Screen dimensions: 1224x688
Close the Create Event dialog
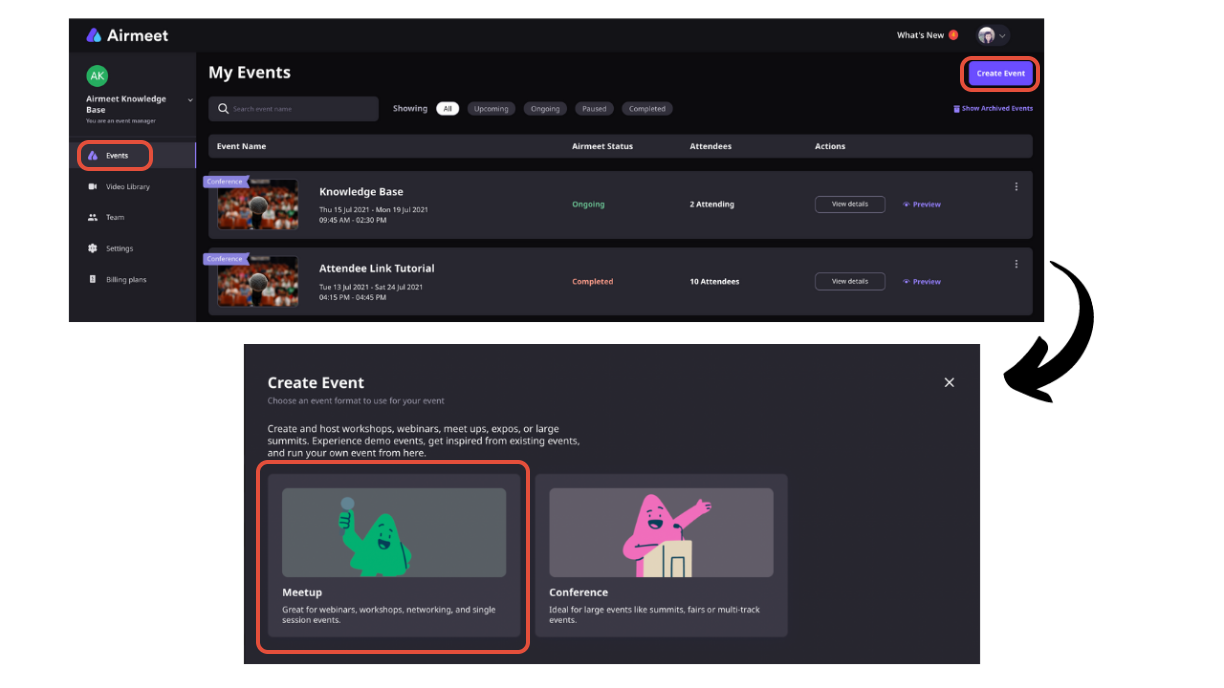[x=949, y=382]
